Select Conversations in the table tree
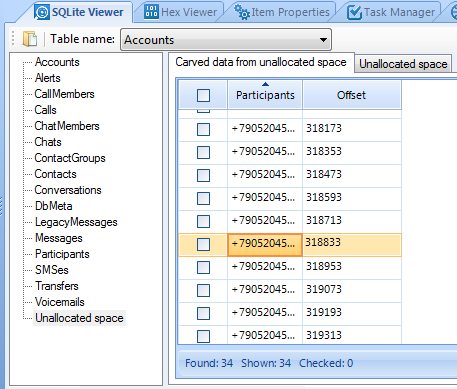The width and height of the screenshot is (457, 389). point(68,190)
